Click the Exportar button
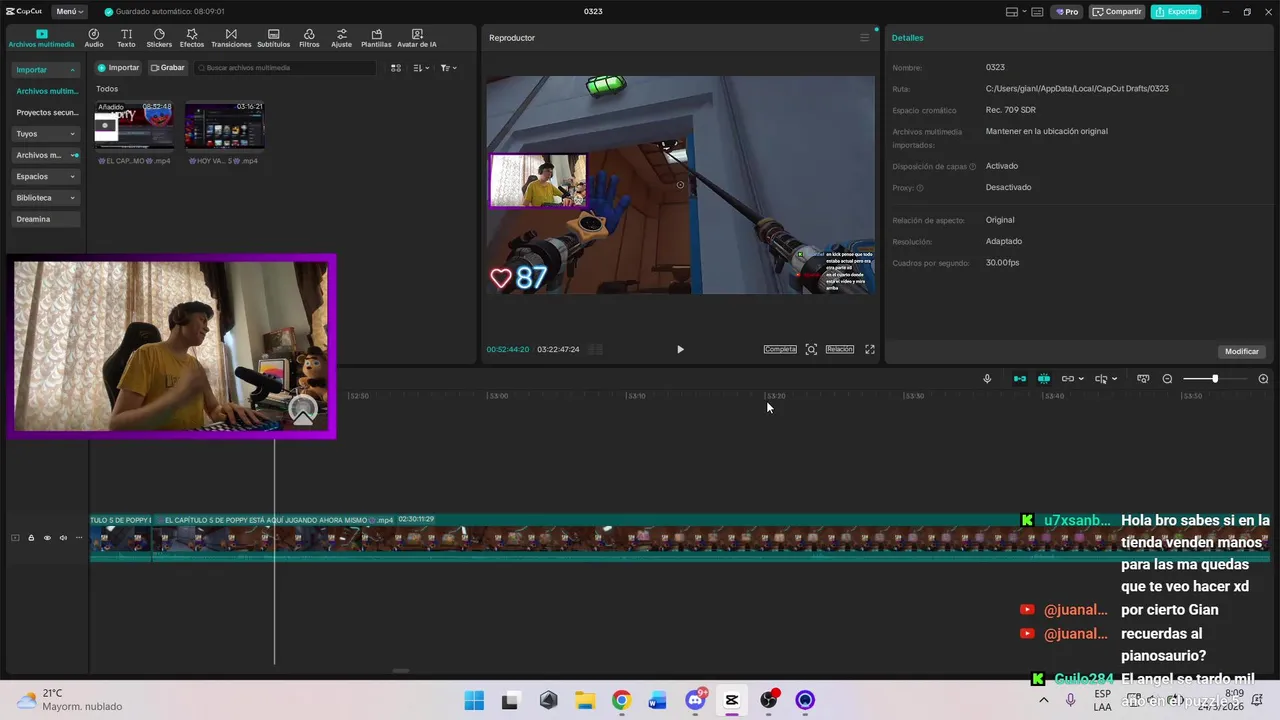Screen dimensions: 1280x720 click(1176, 12)
